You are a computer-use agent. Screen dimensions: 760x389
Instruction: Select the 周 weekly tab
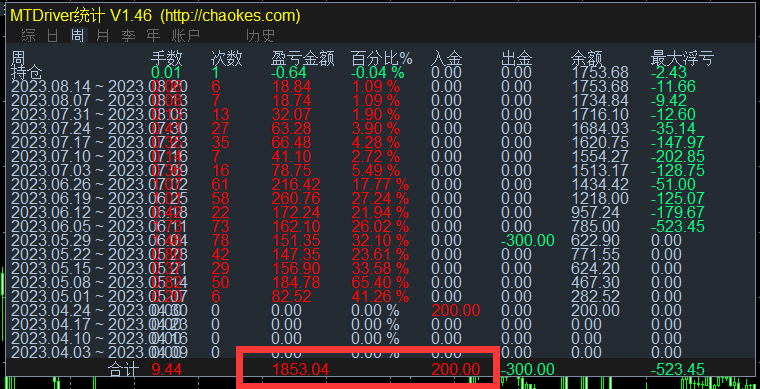tap(78, 36)
